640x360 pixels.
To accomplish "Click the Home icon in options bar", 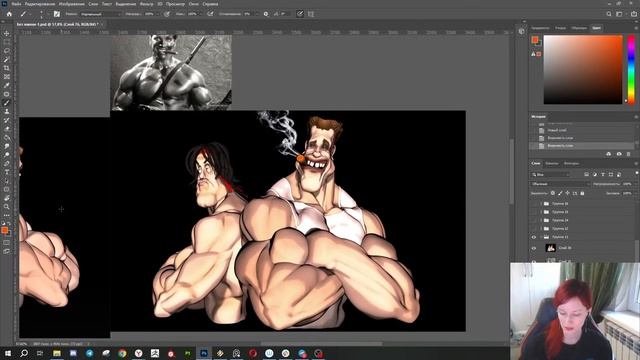I will tap(9, 14).
